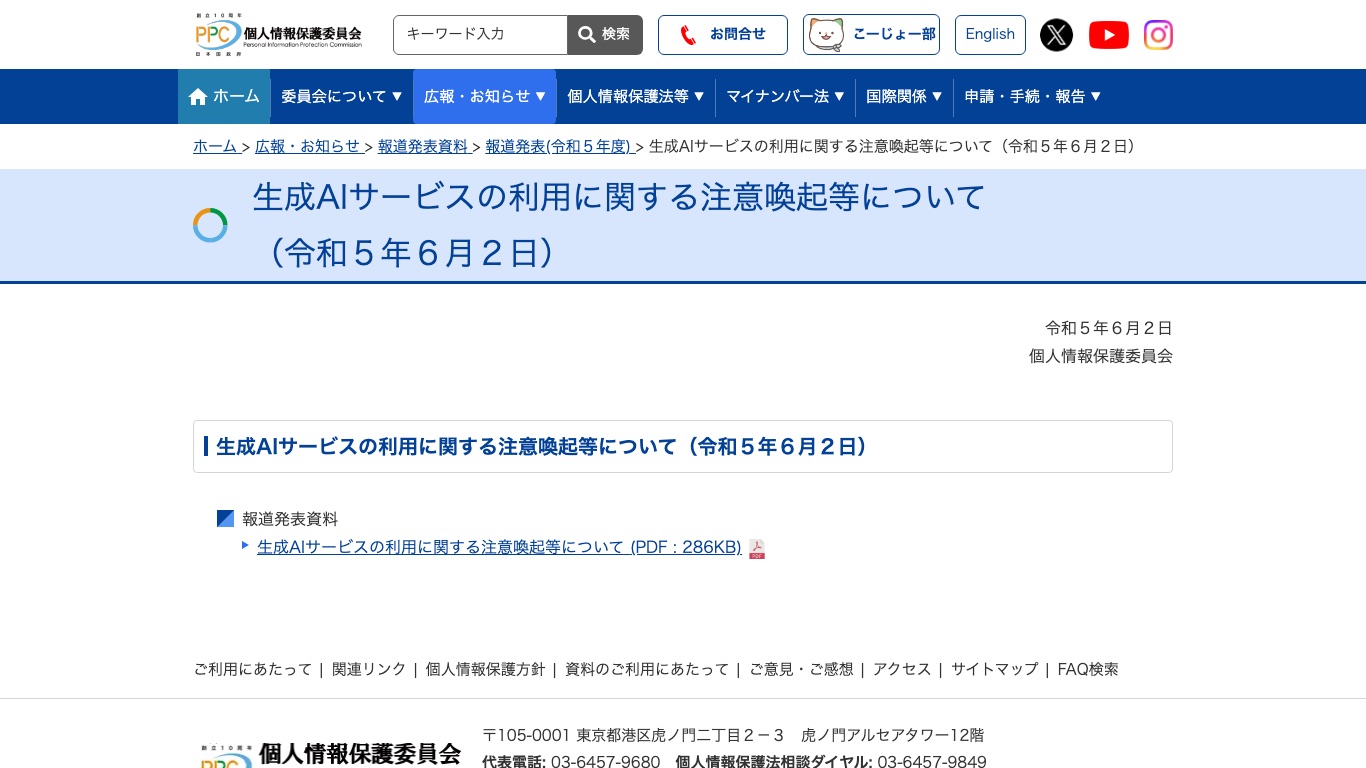Image resolution: width=1366 pixels, height=768 pixels.
Task: Click the 個人情報保護委員会 text under the date
Action: click(x=1101, y=356)
